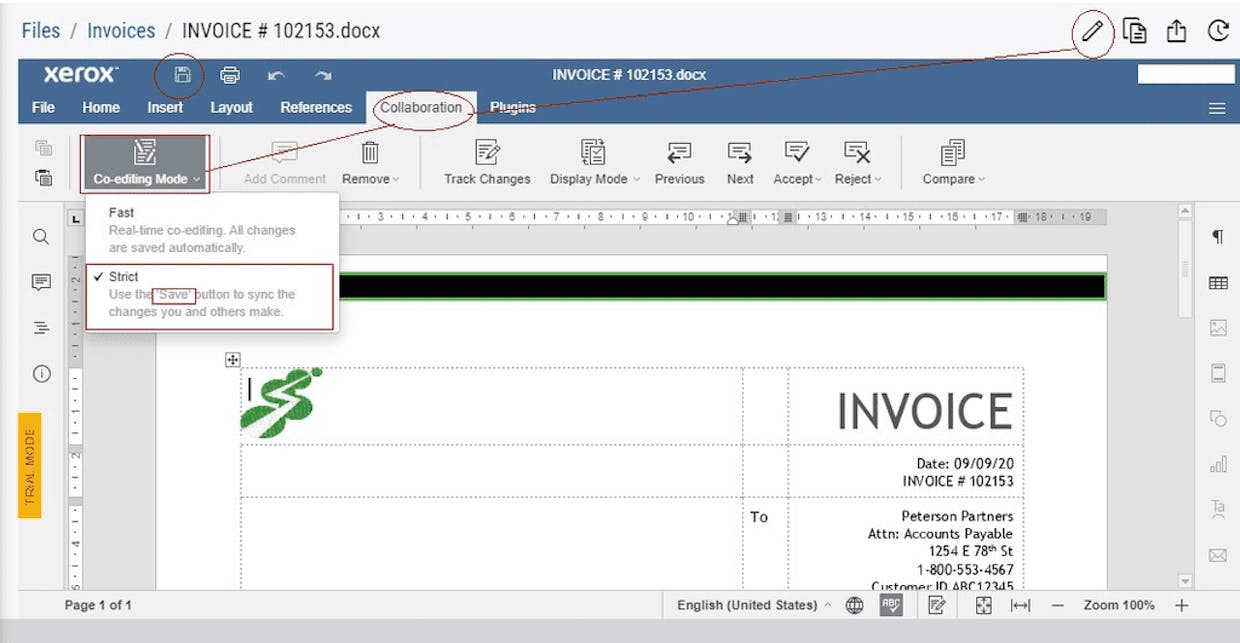Click the green logo image in the invoice
This screenshot has width=1240, height=643.
pos(282,402)
